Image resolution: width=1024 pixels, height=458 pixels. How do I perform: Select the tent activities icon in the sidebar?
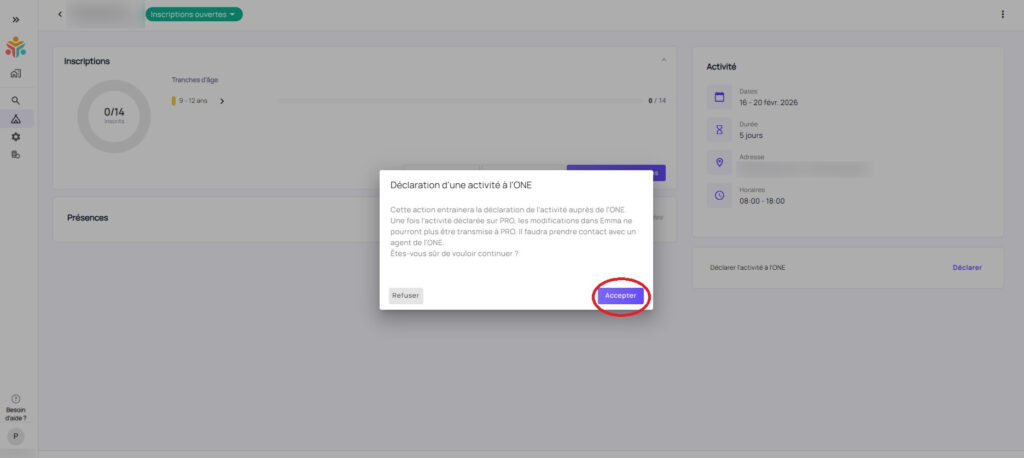[16, 119]
